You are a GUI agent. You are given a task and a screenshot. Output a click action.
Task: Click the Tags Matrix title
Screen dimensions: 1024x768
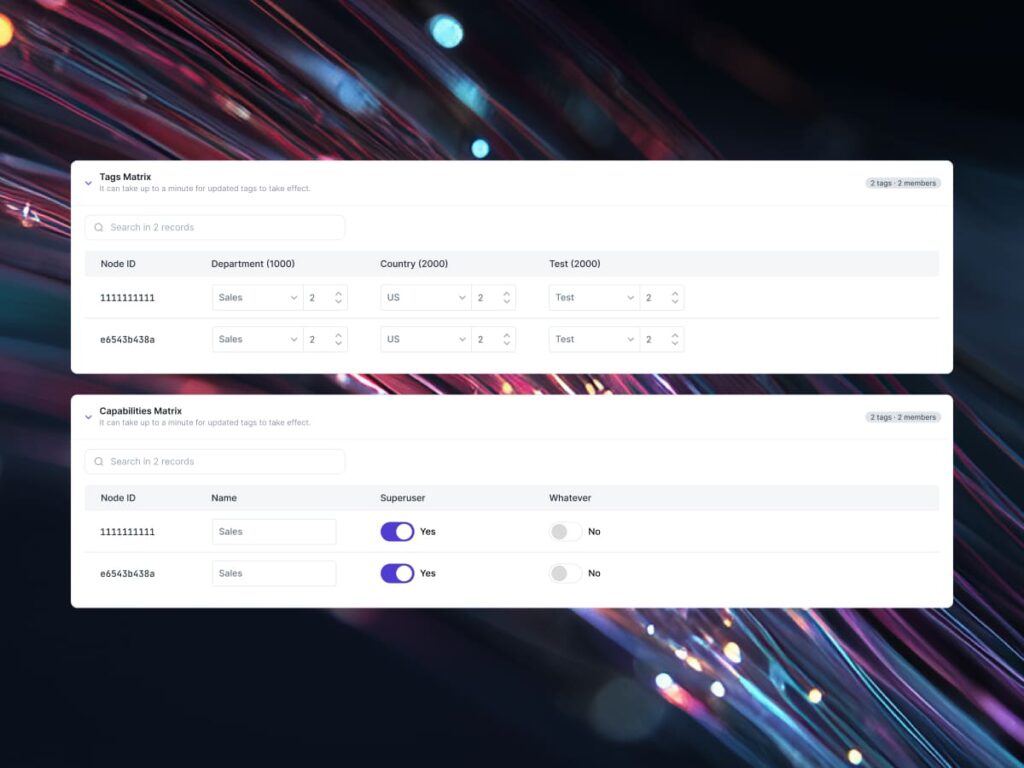click(x=125, y=177)
